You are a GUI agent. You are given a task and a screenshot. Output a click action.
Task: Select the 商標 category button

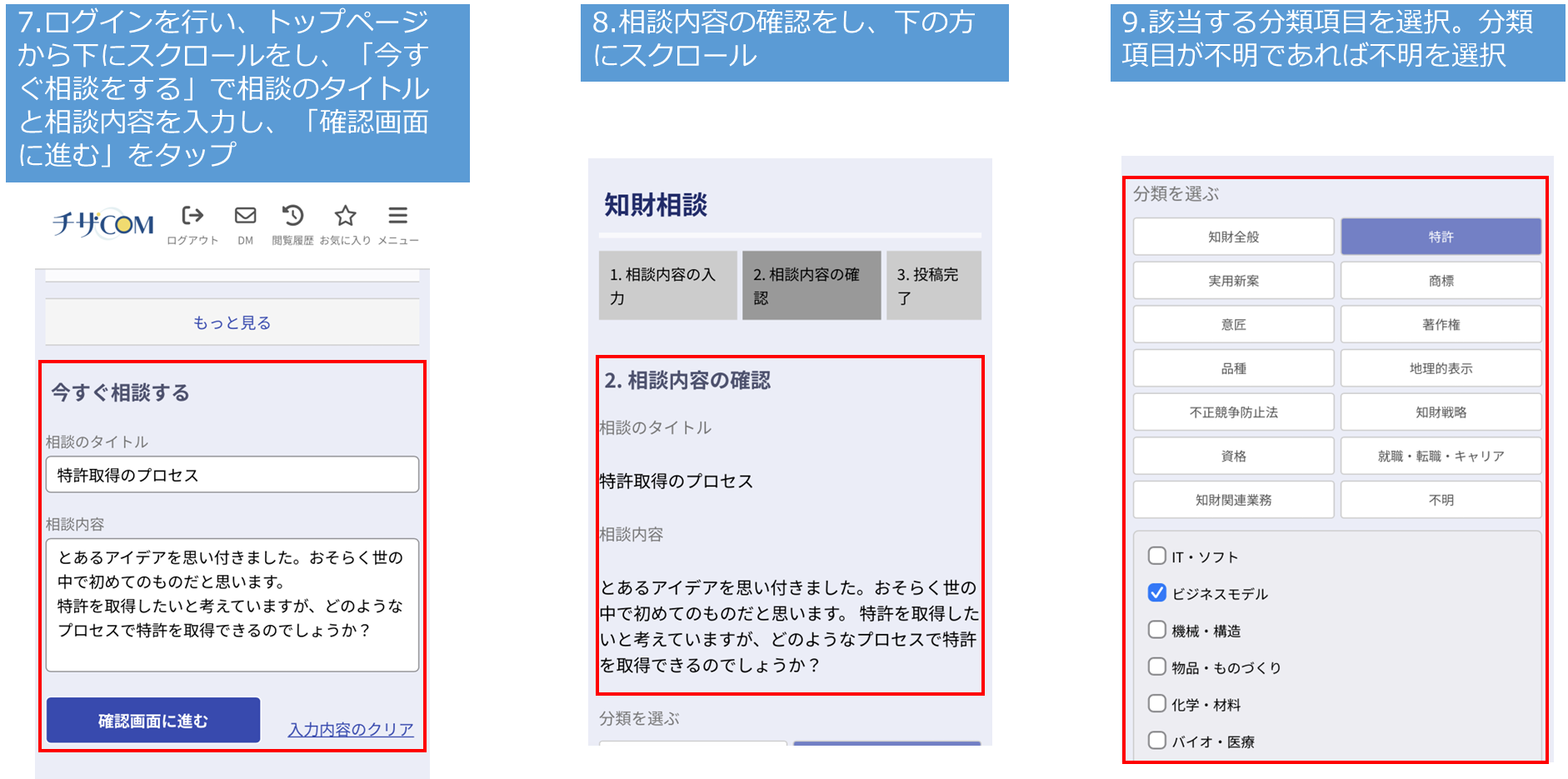pos(1441,281)
